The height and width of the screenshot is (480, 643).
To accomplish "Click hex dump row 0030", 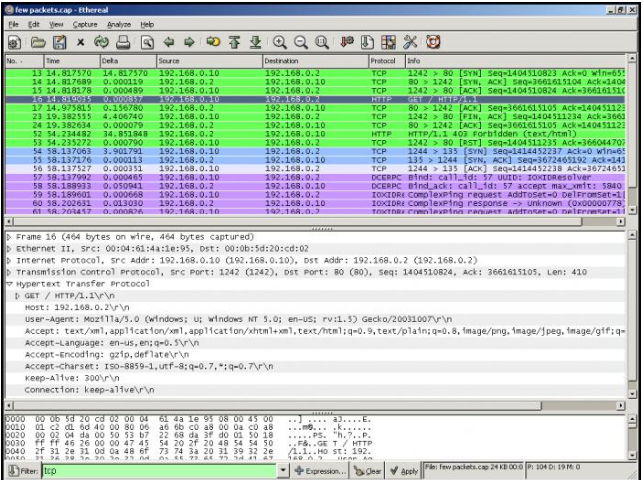I will pyautogui.click(x=189, y=443).
